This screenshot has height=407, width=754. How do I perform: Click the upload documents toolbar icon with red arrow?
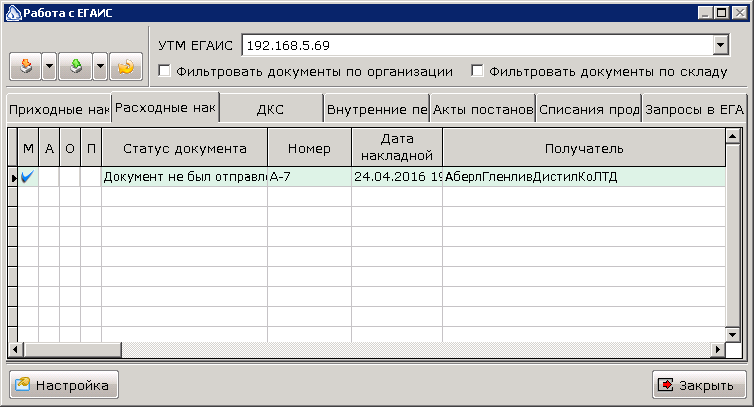click(26, 66)
